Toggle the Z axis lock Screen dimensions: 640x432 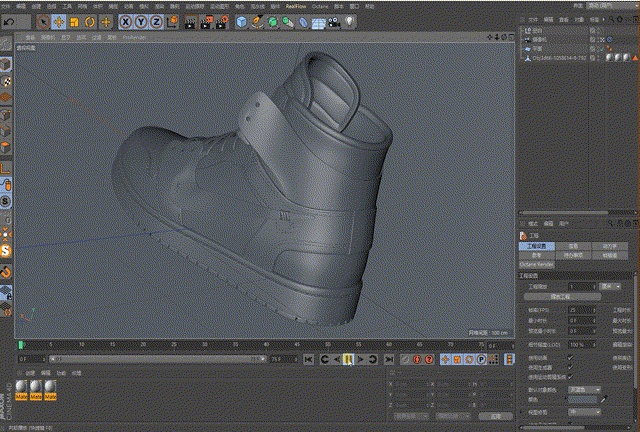(156, 22)
